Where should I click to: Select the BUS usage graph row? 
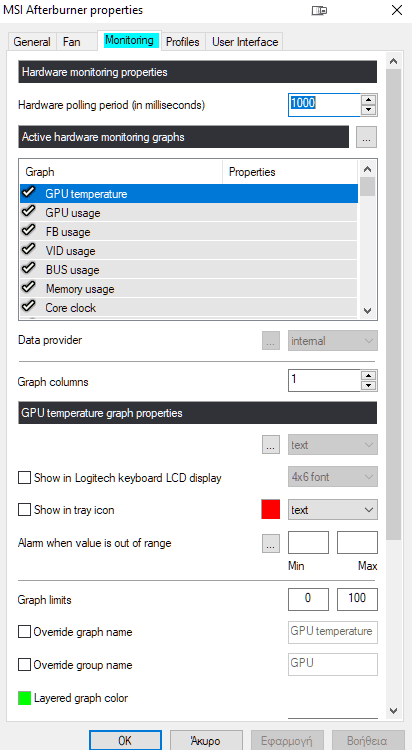pyautogui.click(x=189, y=269)
